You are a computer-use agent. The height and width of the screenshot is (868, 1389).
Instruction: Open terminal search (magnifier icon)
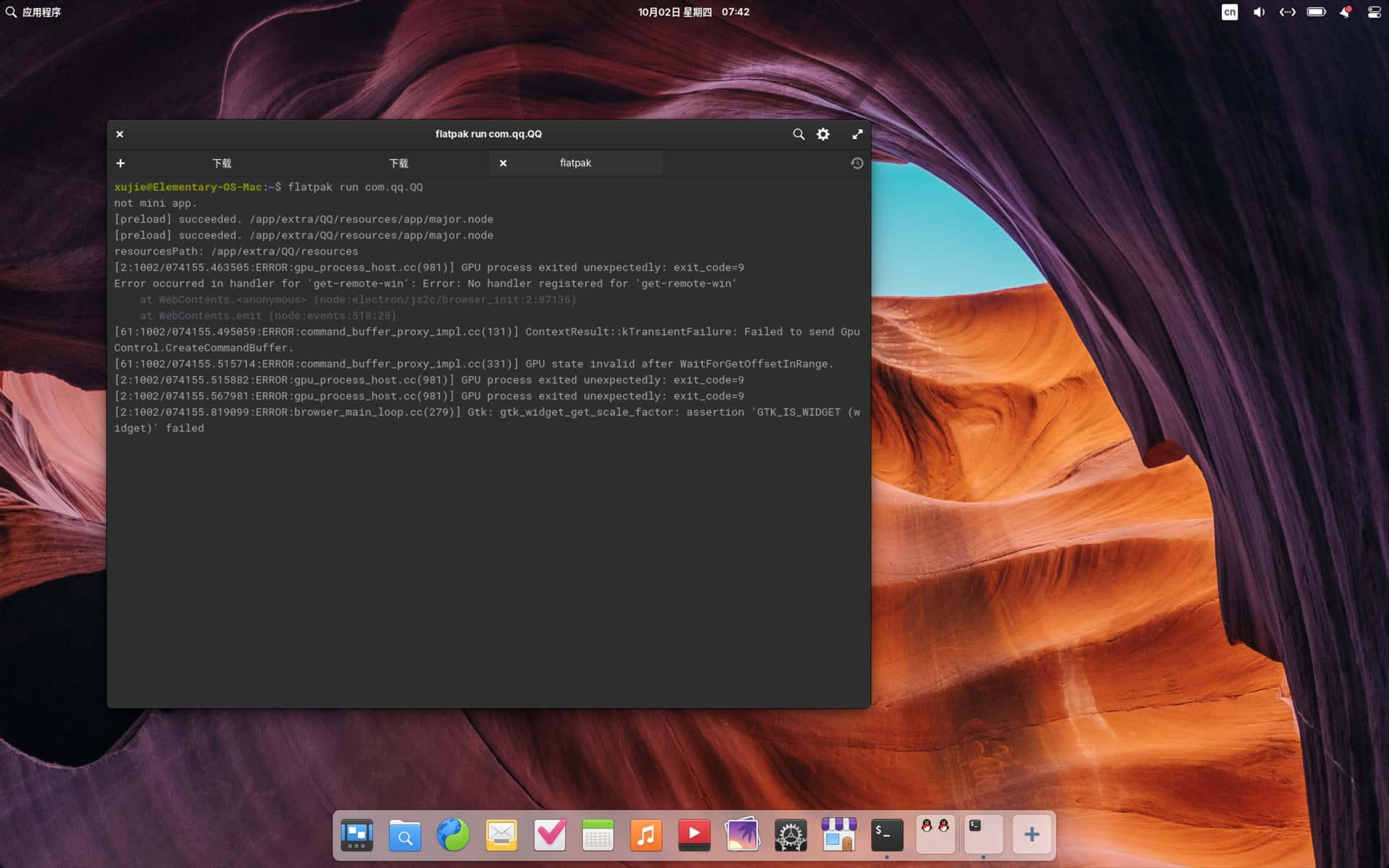[x=798, y=135]
